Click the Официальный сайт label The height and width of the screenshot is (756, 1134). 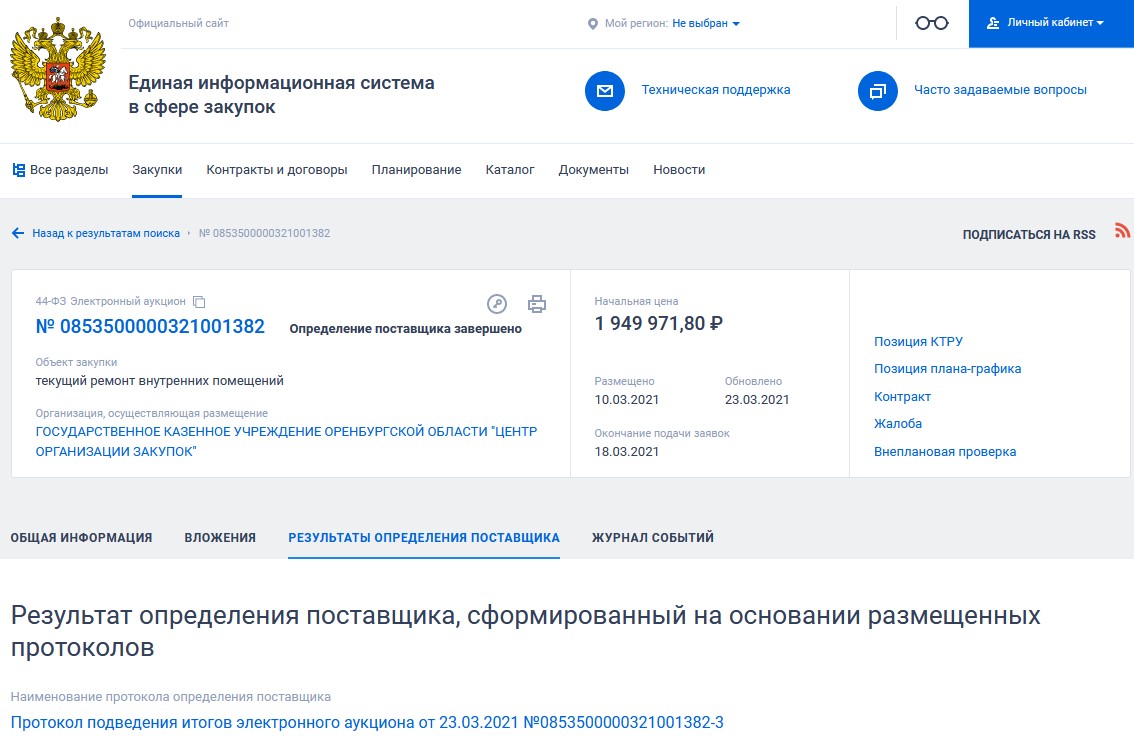click(179, 23)
